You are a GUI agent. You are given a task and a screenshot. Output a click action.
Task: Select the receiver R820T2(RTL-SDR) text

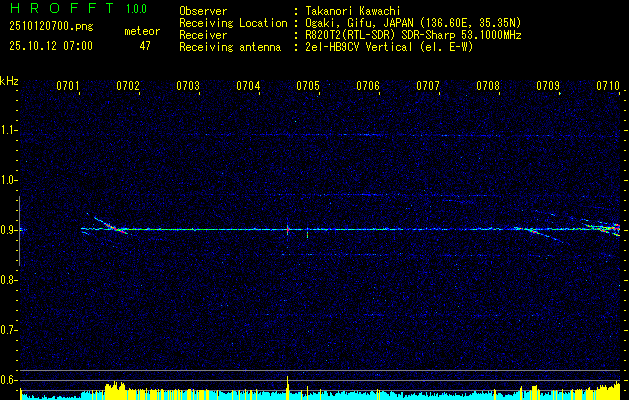tap(351, 35)
